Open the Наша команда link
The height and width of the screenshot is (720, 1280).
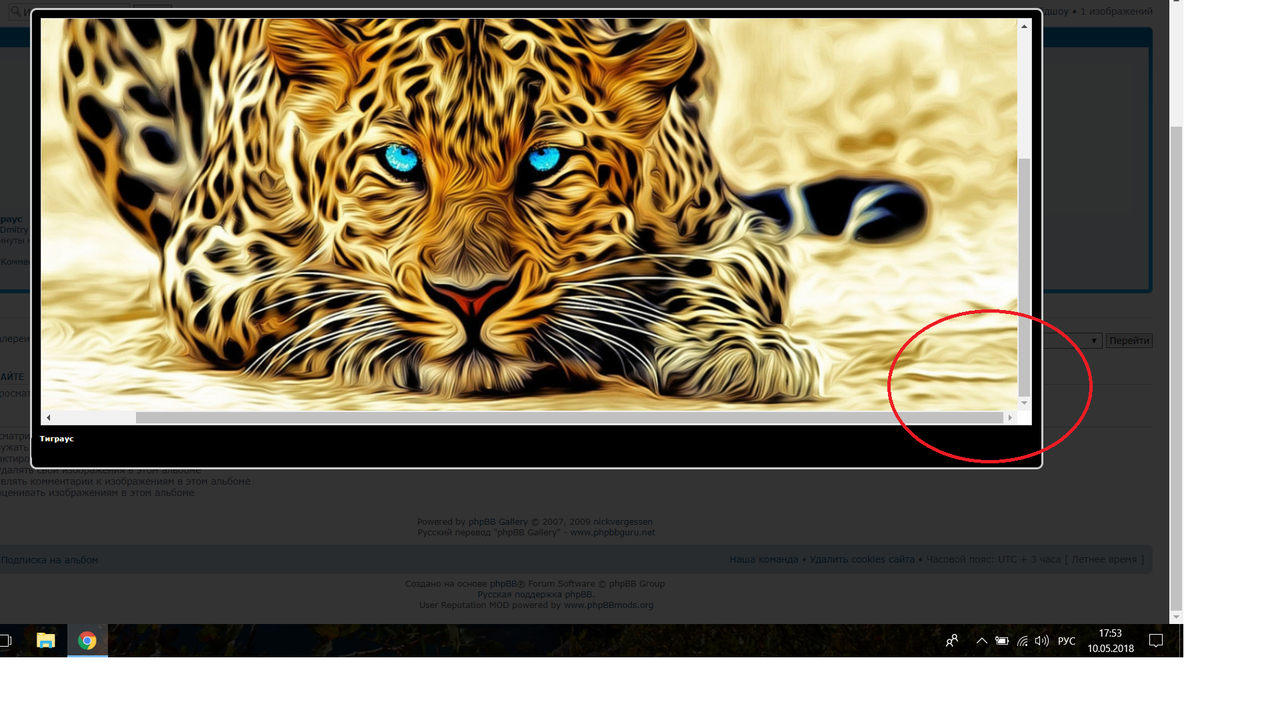point(764,560)
